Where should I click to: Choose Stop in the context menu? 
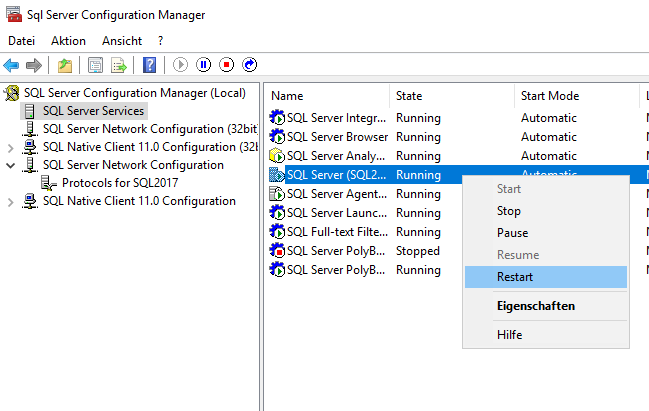[546, 211]
